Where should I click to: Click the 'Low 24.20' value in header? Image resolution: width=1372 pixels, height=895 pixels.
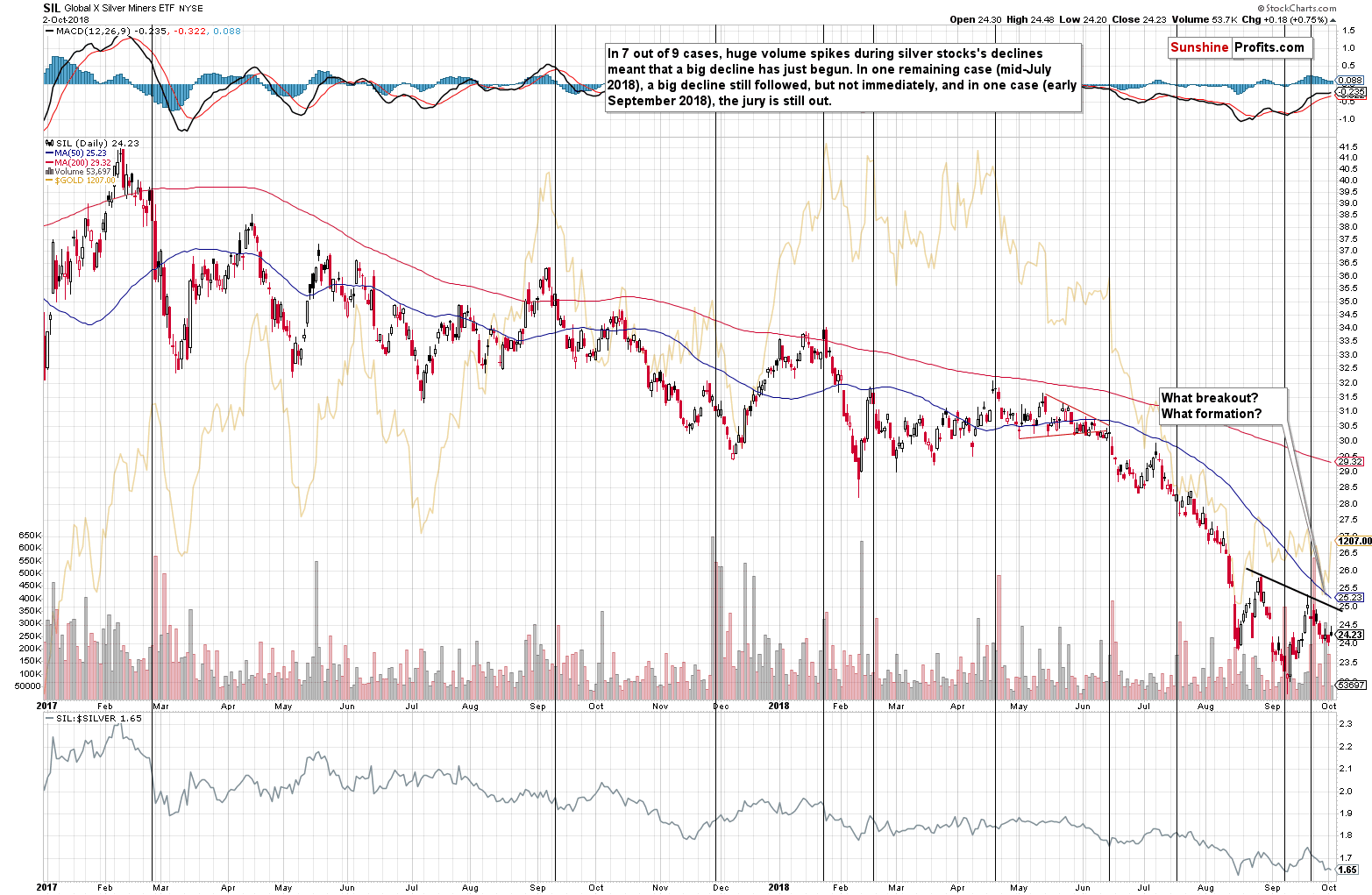(x=1081, y=19)
